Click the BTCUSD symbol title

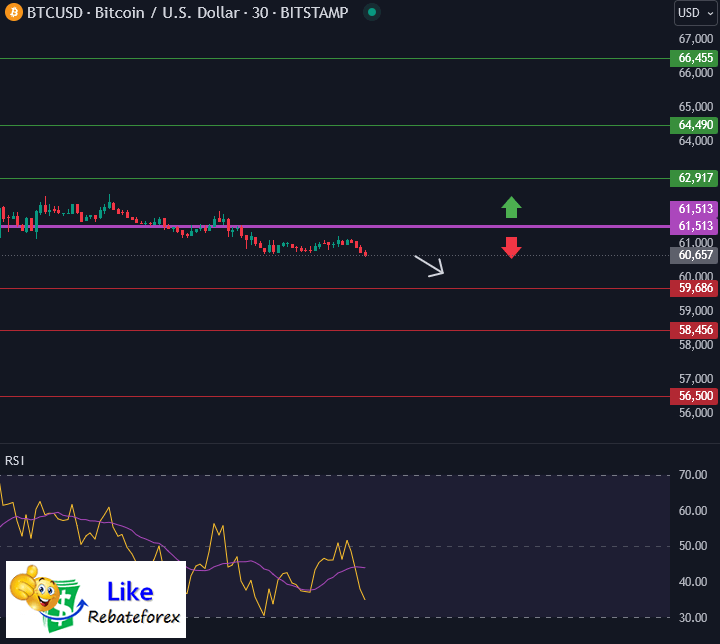click(187, 12)
